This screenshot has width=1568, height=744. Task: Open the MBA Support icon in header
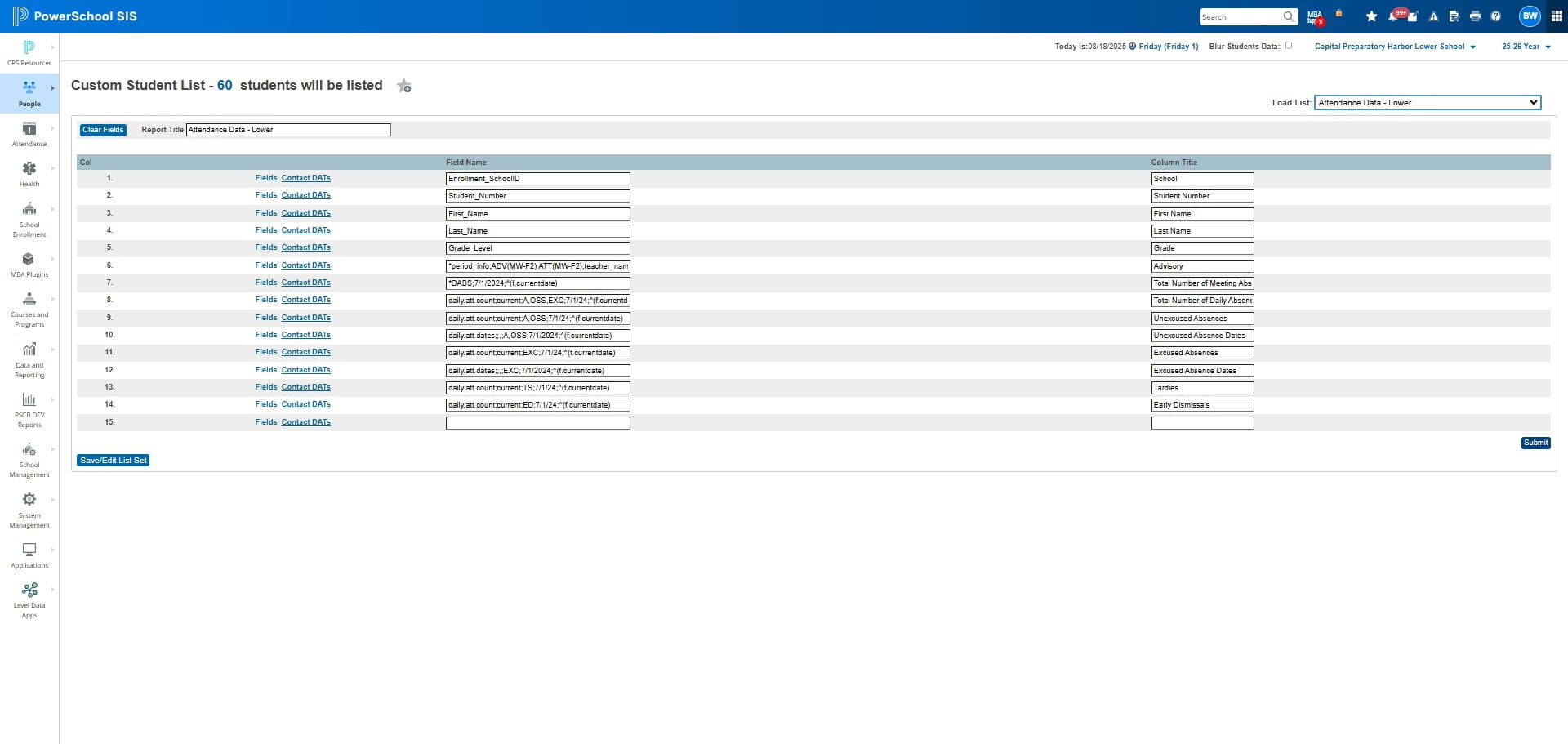coord(1315,16)
